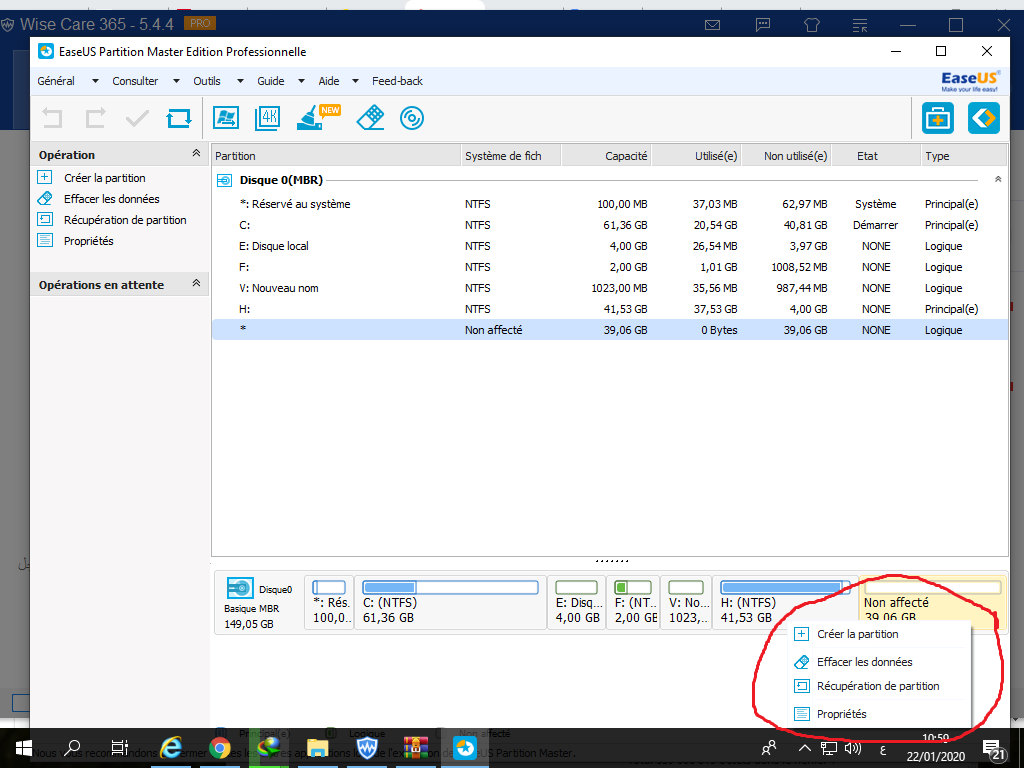Open the Windows Start menu
This screenshot has height=768, width=1024.
point(24,748)
